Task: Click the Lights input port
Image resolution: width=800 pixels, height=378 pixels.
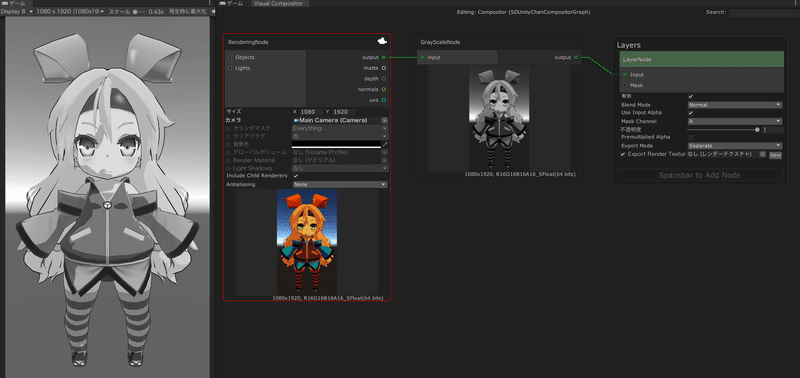Action: 230,68
